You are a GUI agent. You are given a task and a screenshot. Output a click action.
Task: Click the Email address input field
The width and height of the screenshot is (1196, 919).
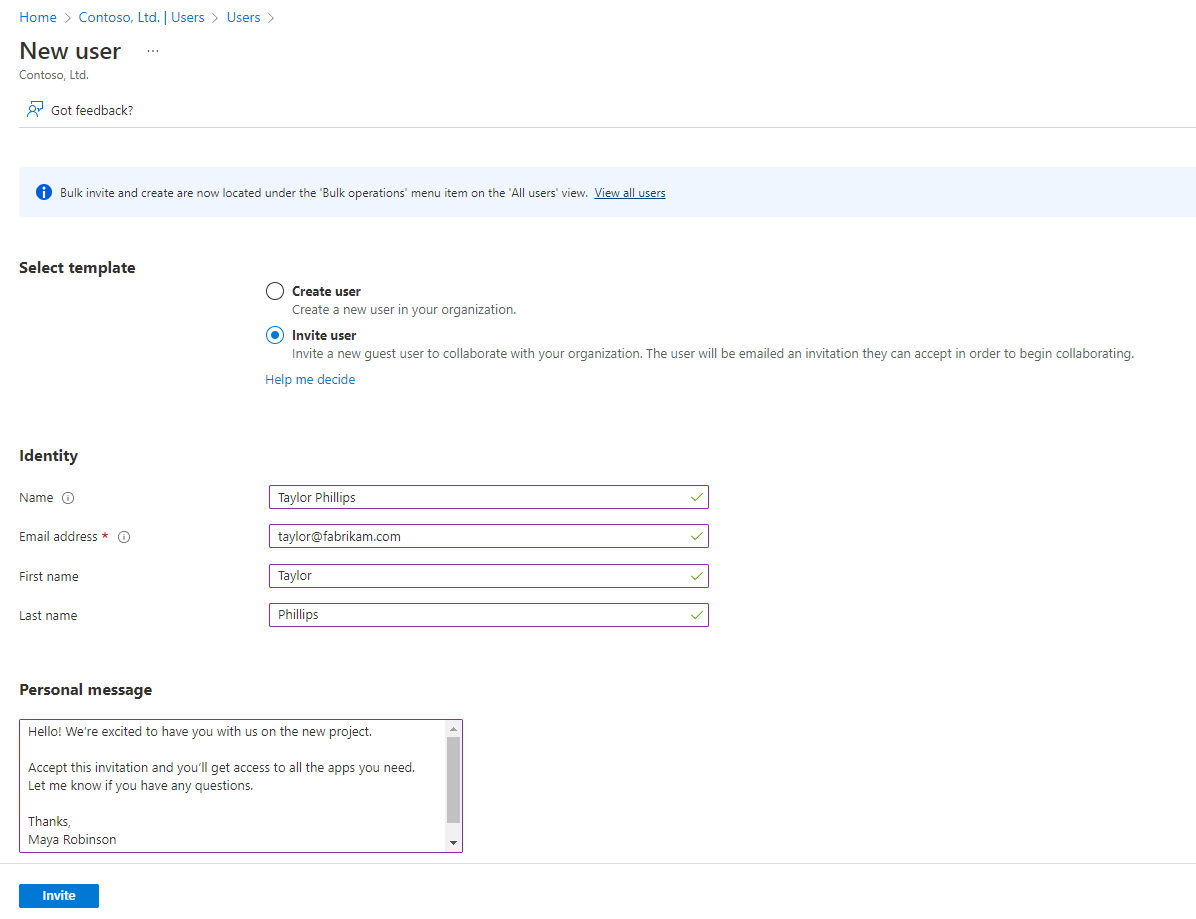[489, 536]
